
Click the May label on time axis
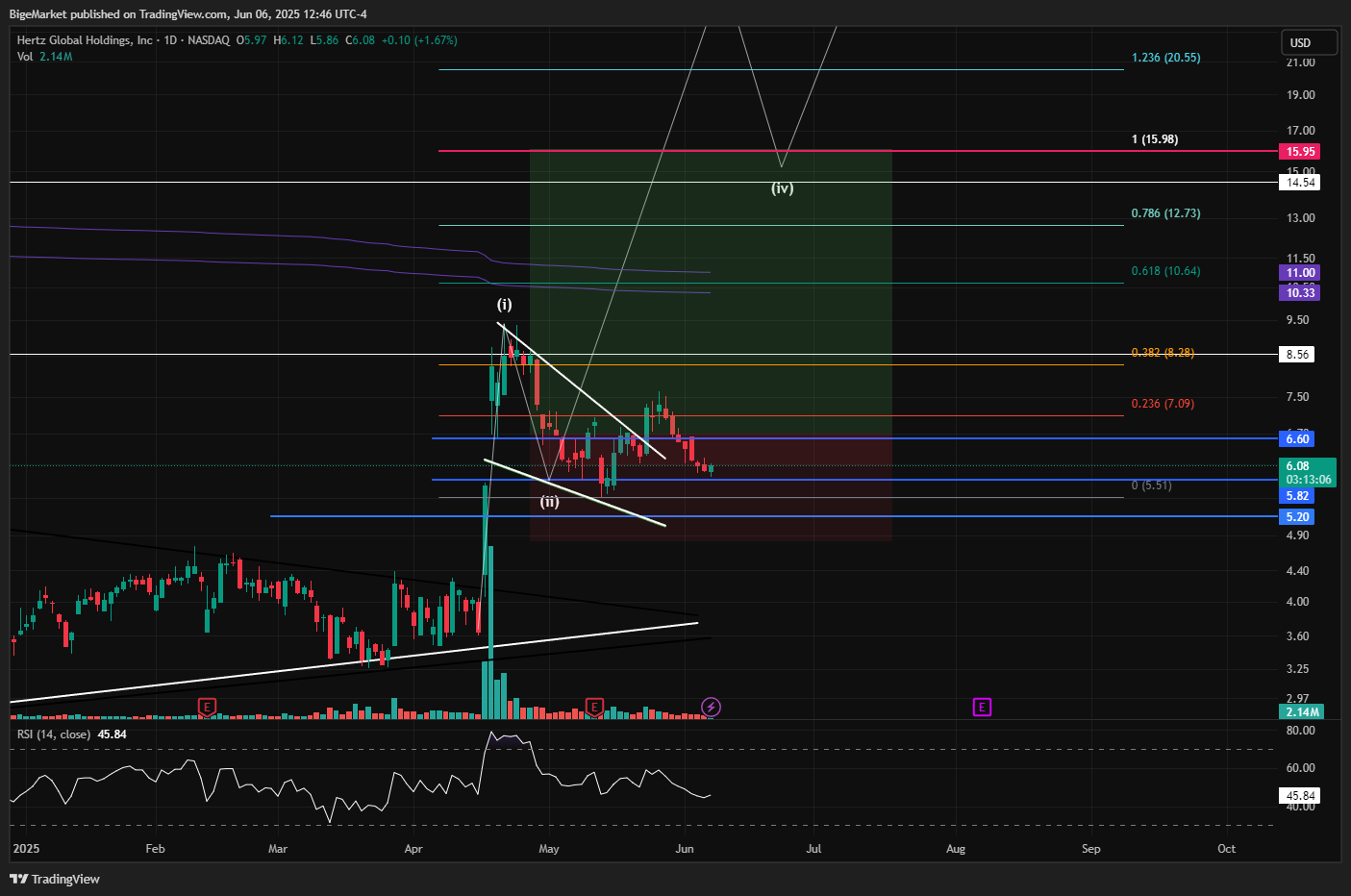click(x=549, y=849)
